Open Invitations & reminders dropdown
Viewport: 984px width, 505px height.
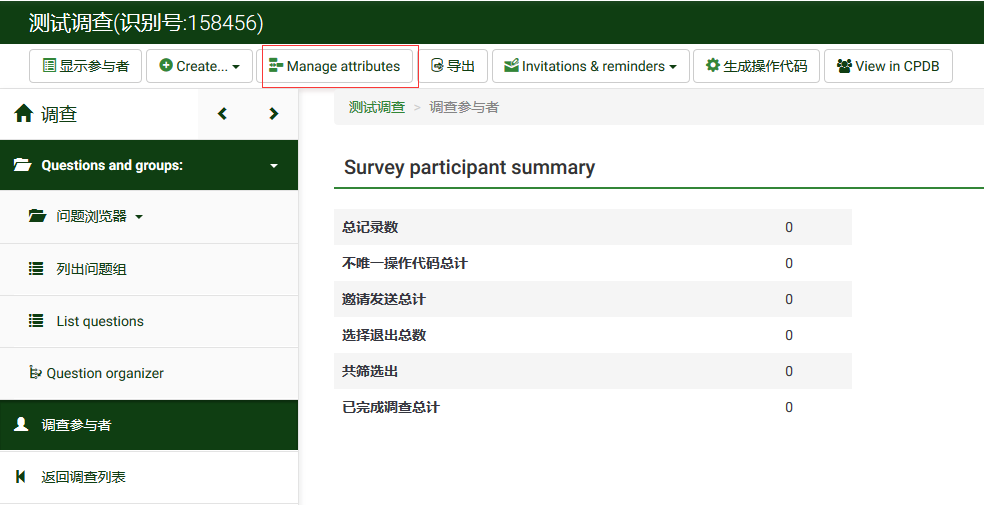point(590,66)
